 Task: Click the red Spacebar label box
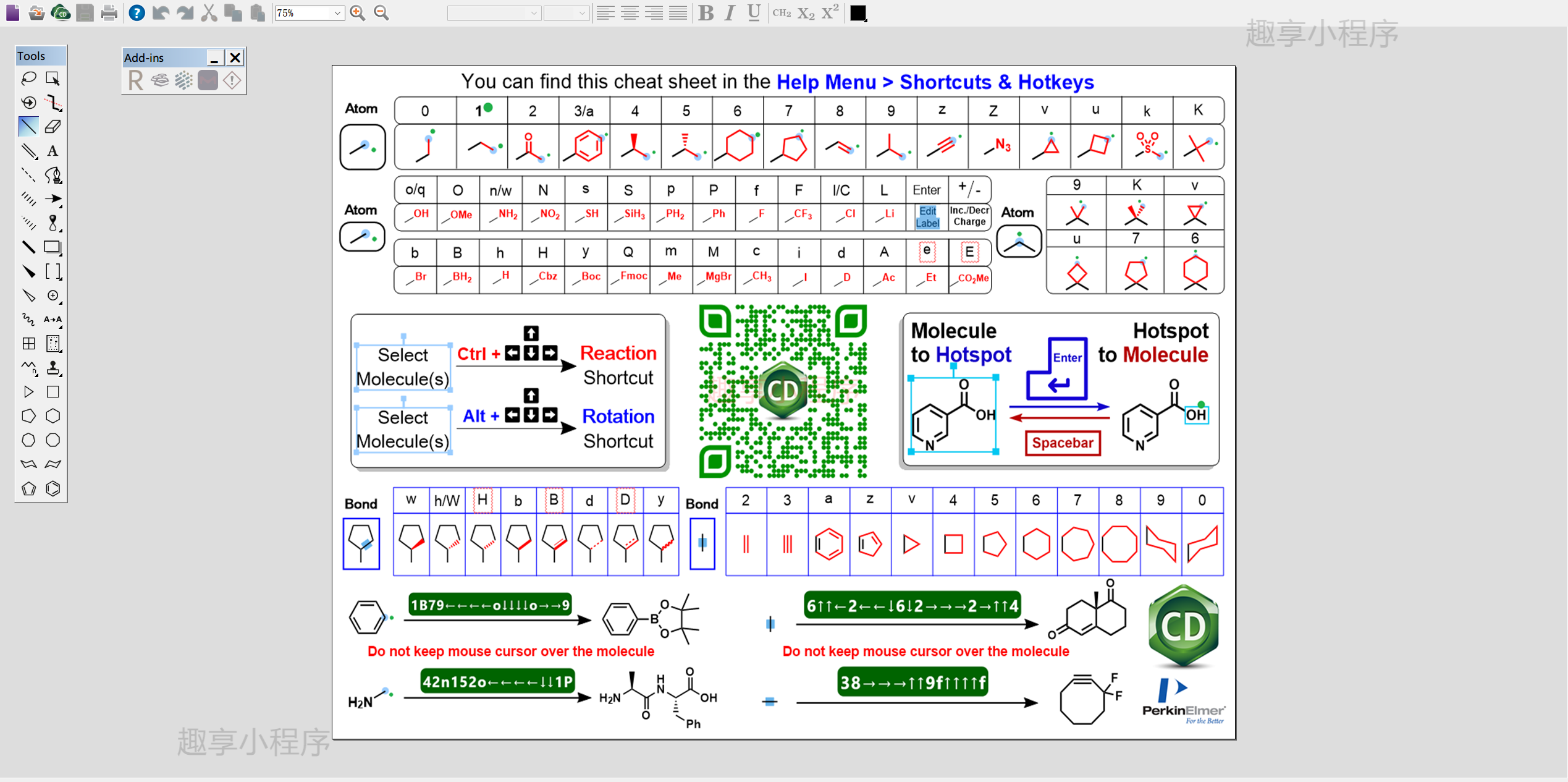[x=1063, y=443]
